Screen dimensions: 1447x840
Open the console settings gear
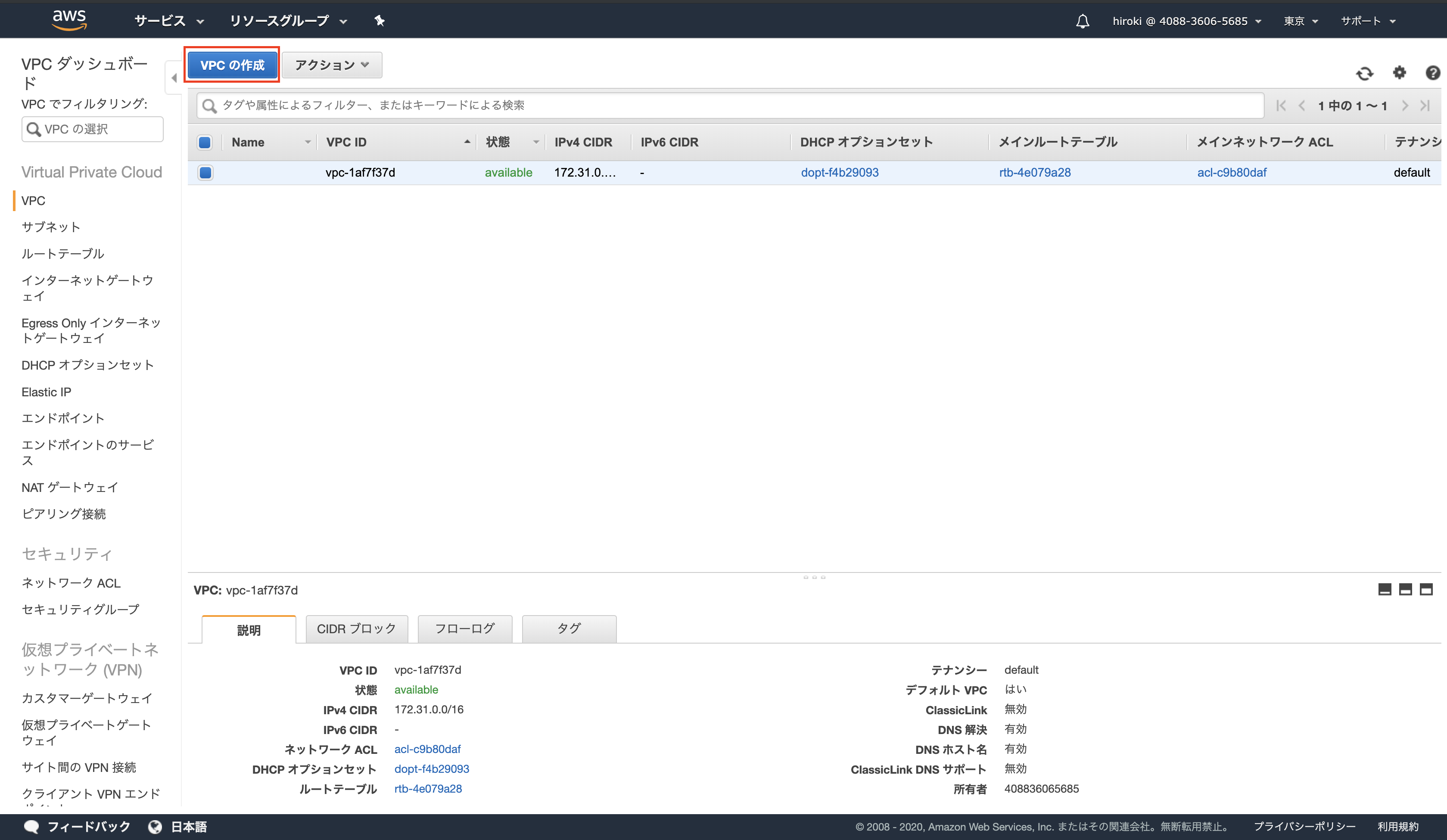pyautogui.click(x=1399, y=73)
